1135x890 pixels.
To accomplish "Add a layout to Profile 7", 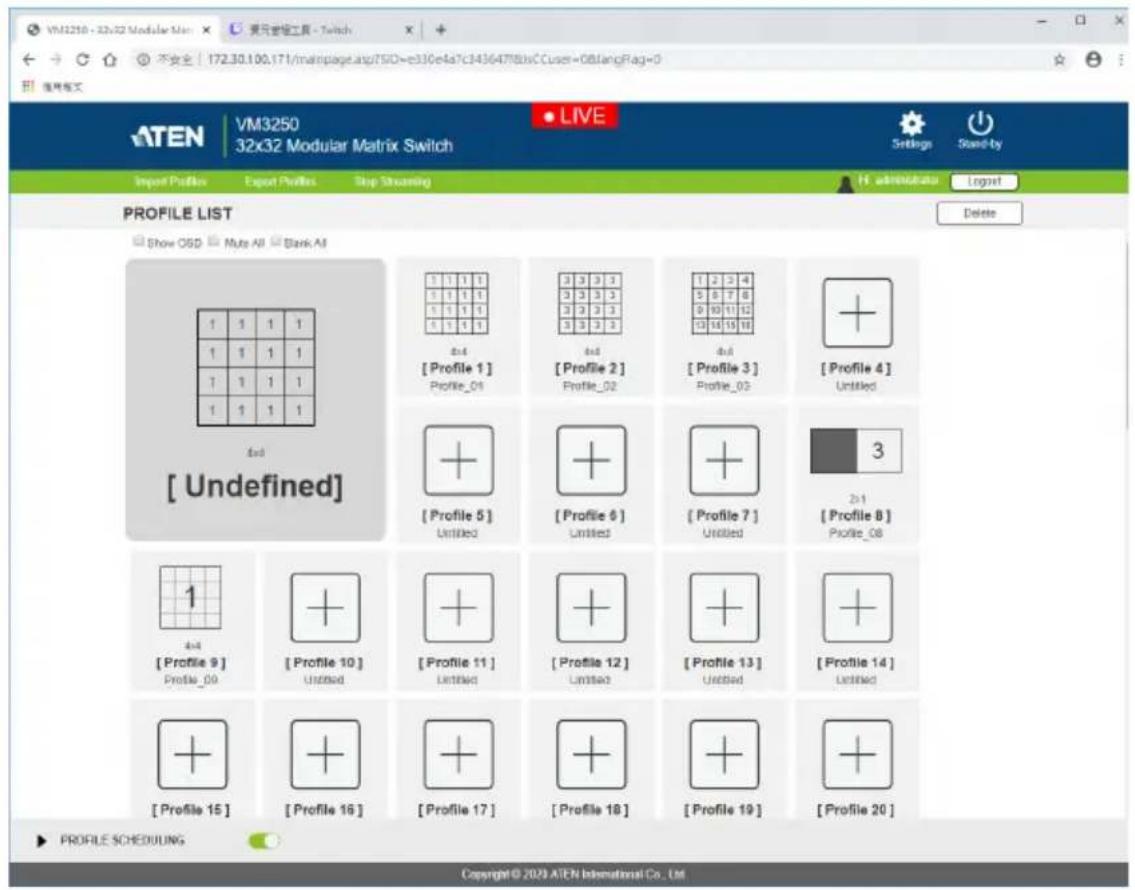I will click(x=724, y=460).
